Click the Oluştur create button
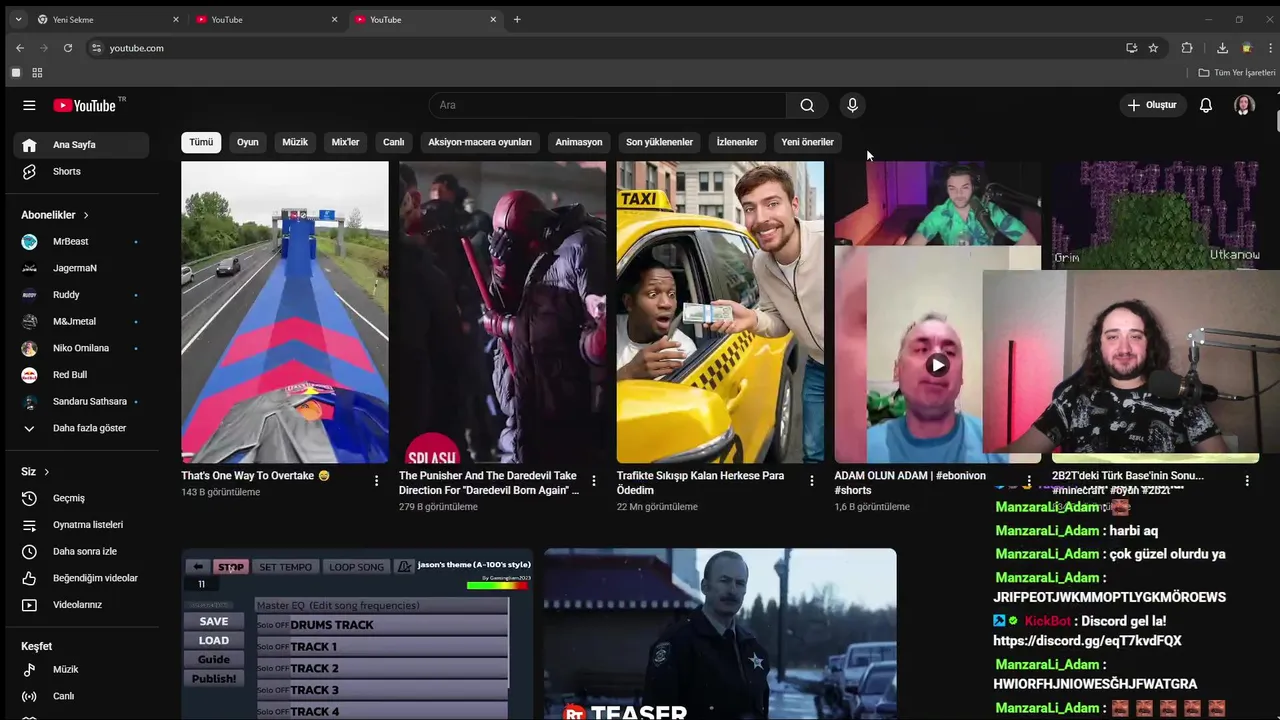The width and height of the screenshot is (1280, 720). (1152, 105)
